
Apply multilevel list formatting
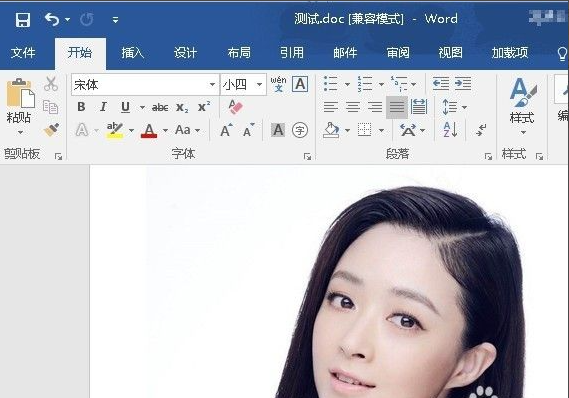[x=399, y=84]
